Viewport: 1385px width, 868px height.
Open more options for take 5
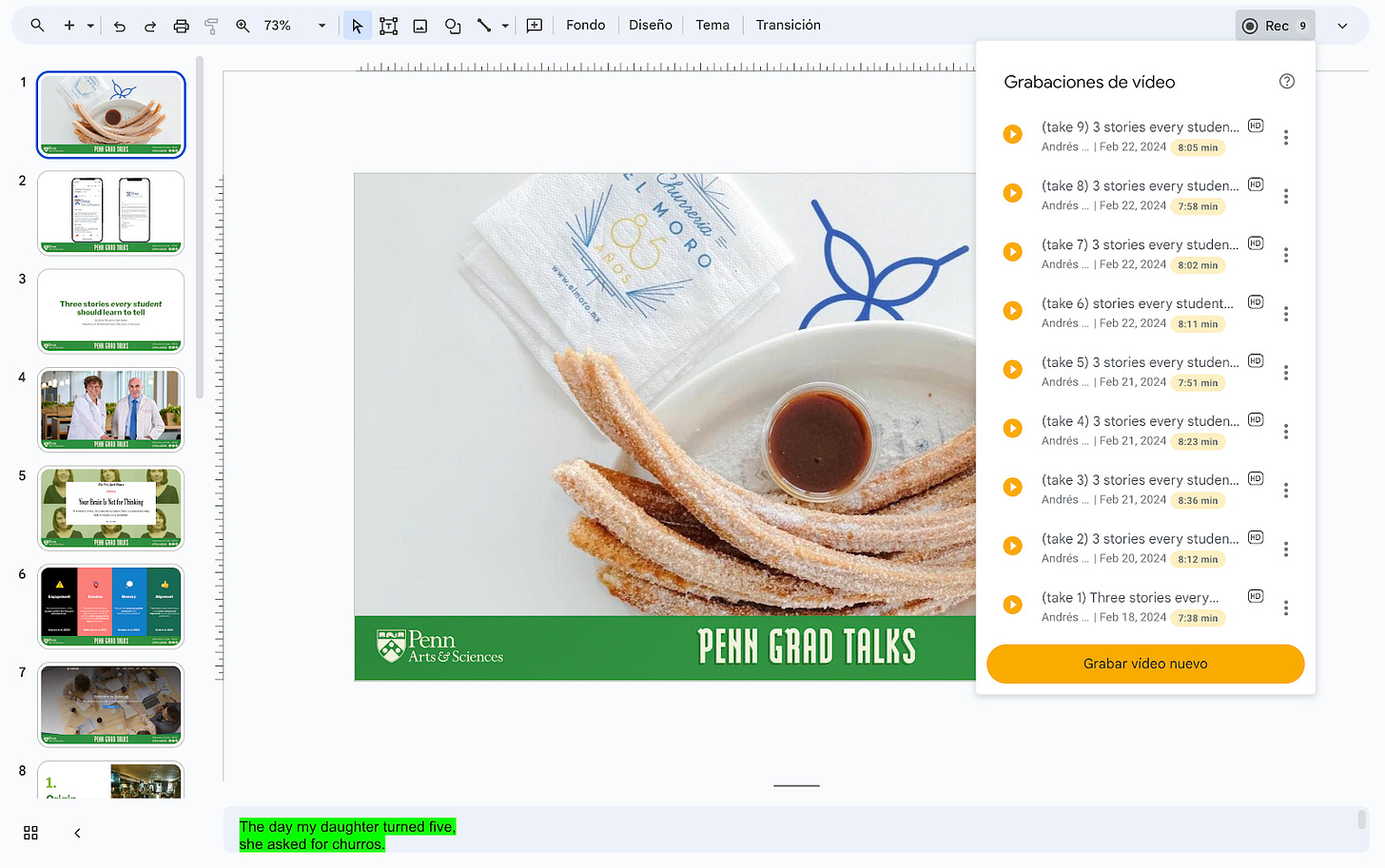(x=1286, y=374)
